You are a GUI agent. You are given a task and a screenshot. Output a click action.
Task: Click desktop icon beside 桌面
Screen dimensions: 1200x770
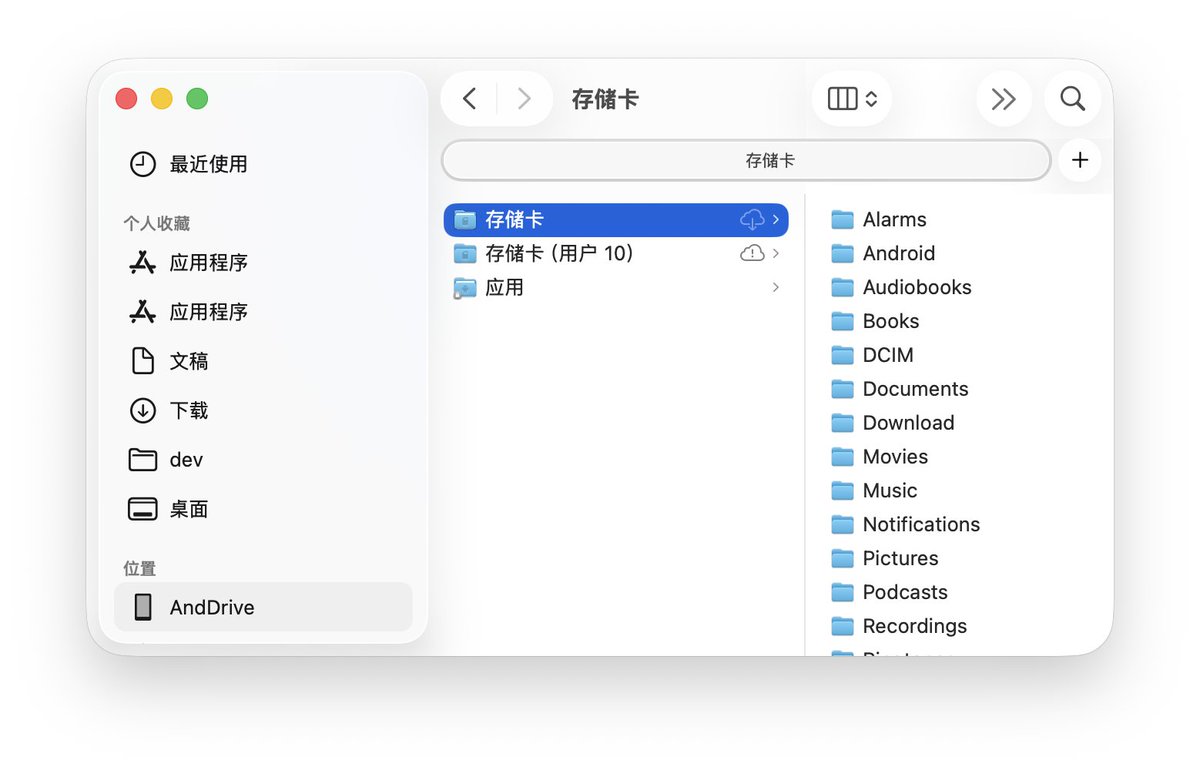[x=143, y=509]
